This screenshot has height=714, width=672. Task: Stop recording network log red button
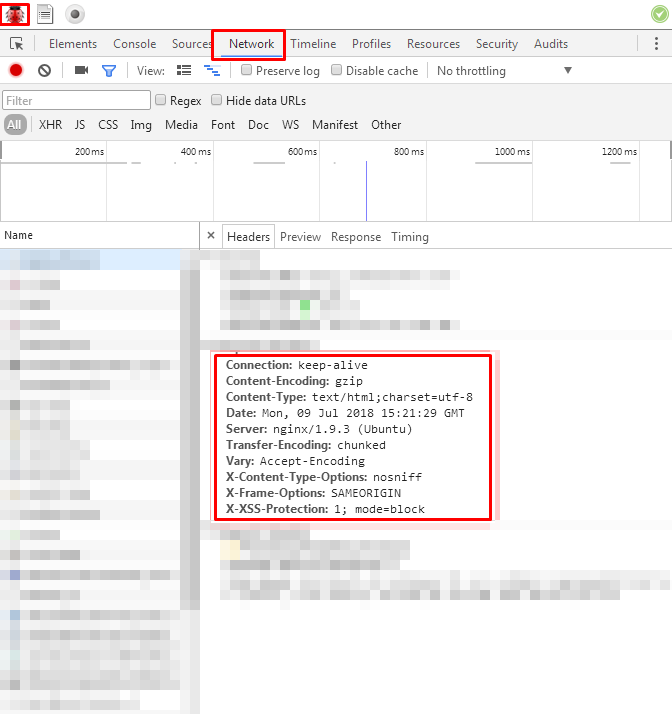pyautogui.click(x=16, y=71)
